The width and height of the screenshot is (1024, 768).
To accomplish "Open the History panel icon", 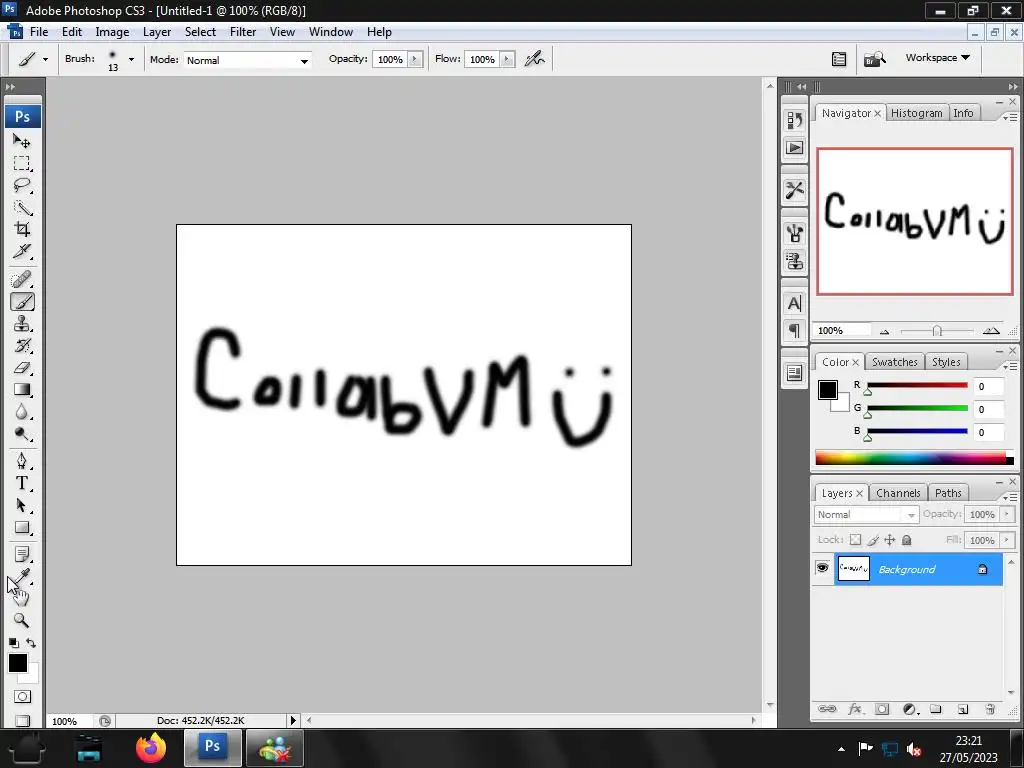I will 794,120.
